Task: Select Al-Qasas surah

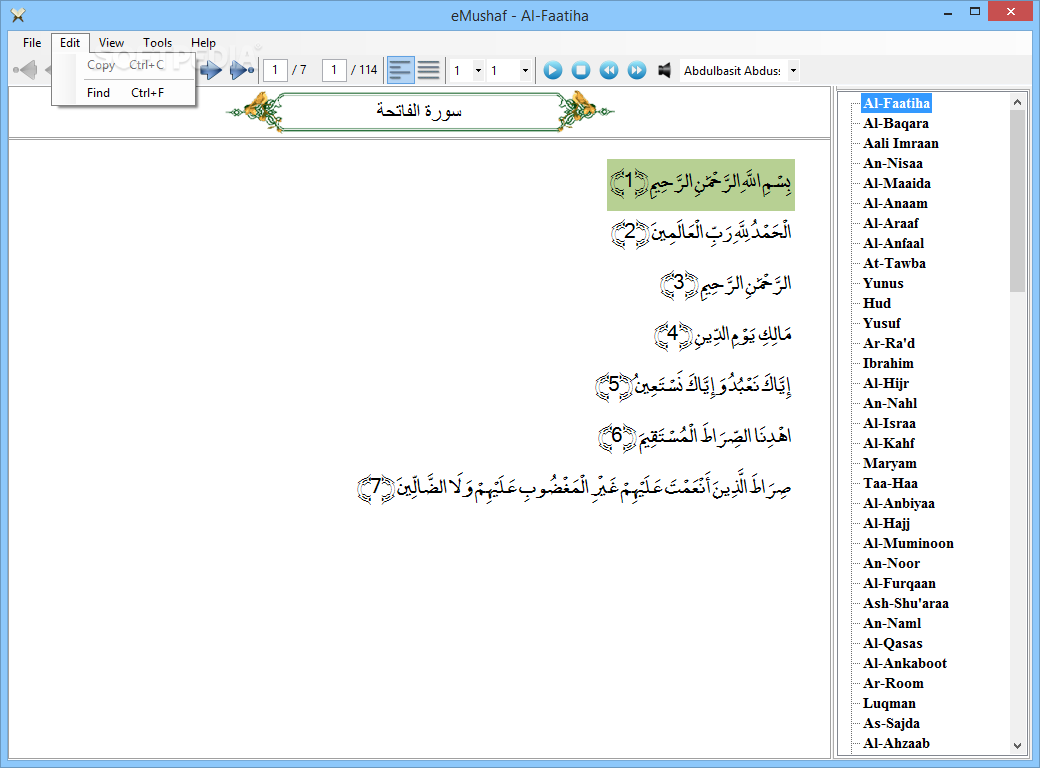Action: [893, 643]
